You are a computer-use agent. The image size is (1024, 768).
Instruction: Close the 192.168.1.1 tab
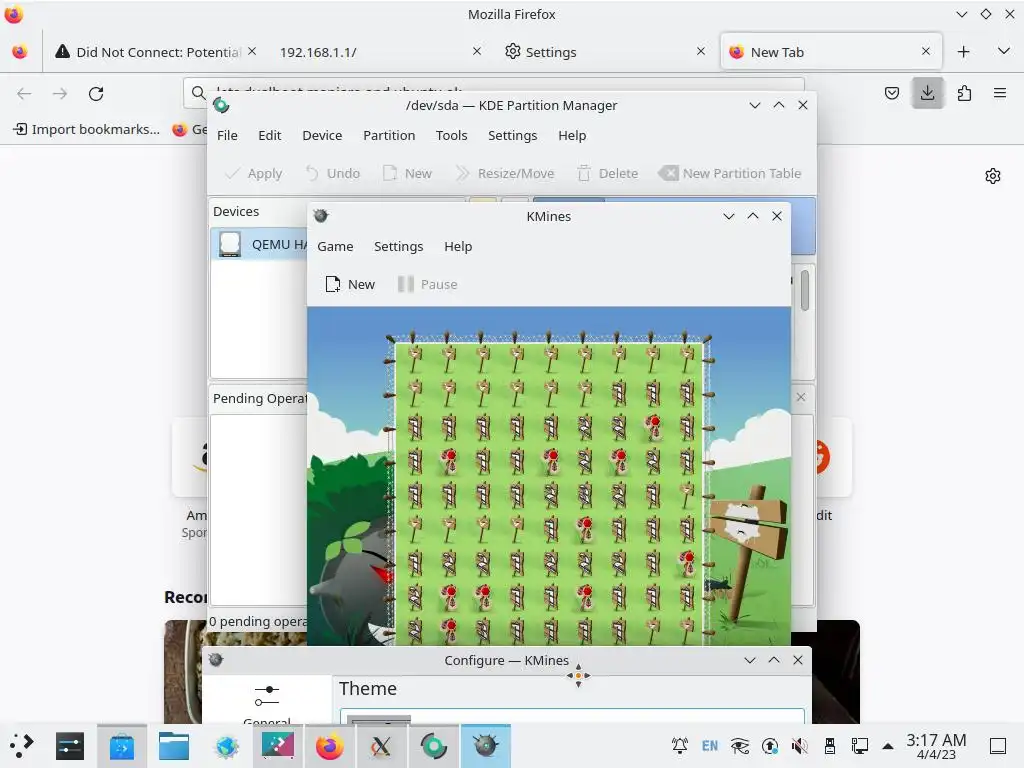(x=477, y=51)
